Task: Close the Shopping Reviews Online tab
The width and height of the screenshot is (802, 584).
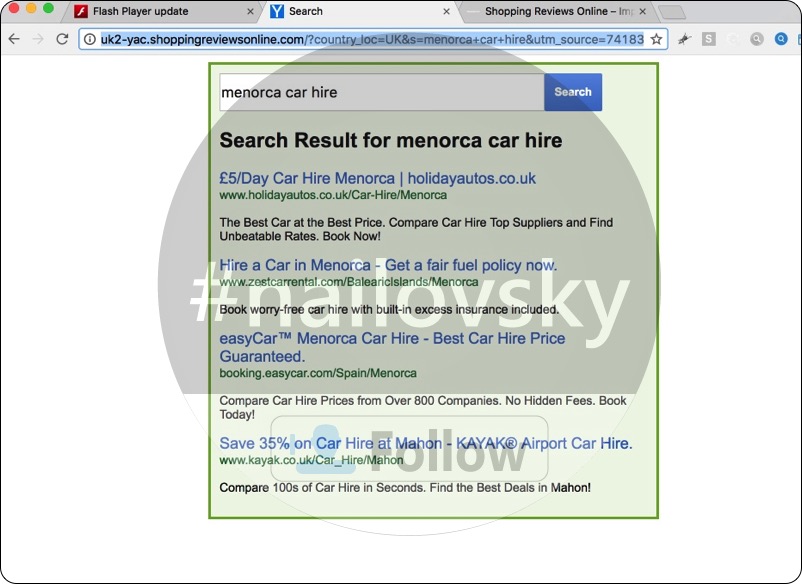Action: 641,12
